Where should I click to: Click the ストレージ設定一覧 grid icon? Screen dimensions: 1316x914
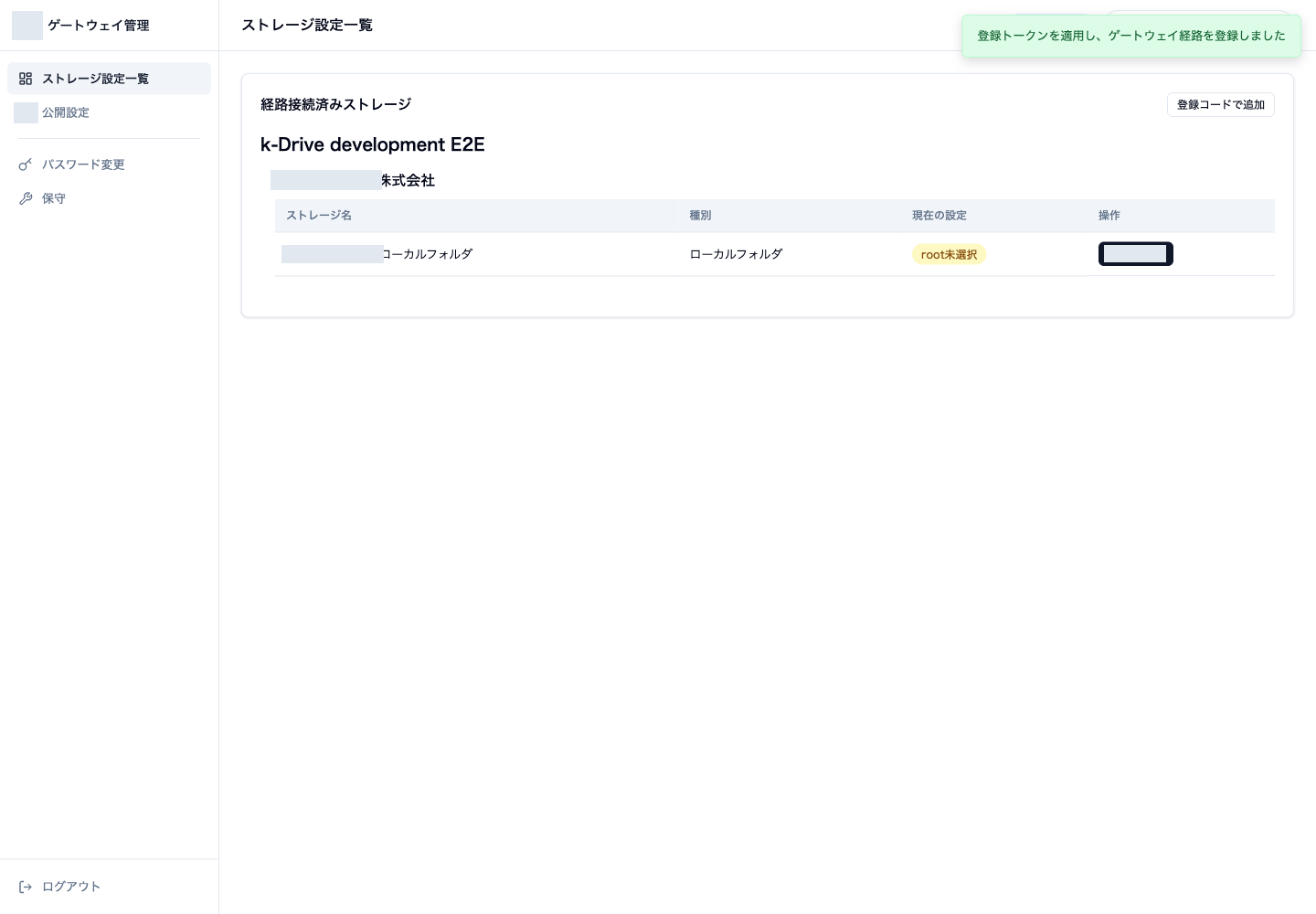(x=26, y=79)
